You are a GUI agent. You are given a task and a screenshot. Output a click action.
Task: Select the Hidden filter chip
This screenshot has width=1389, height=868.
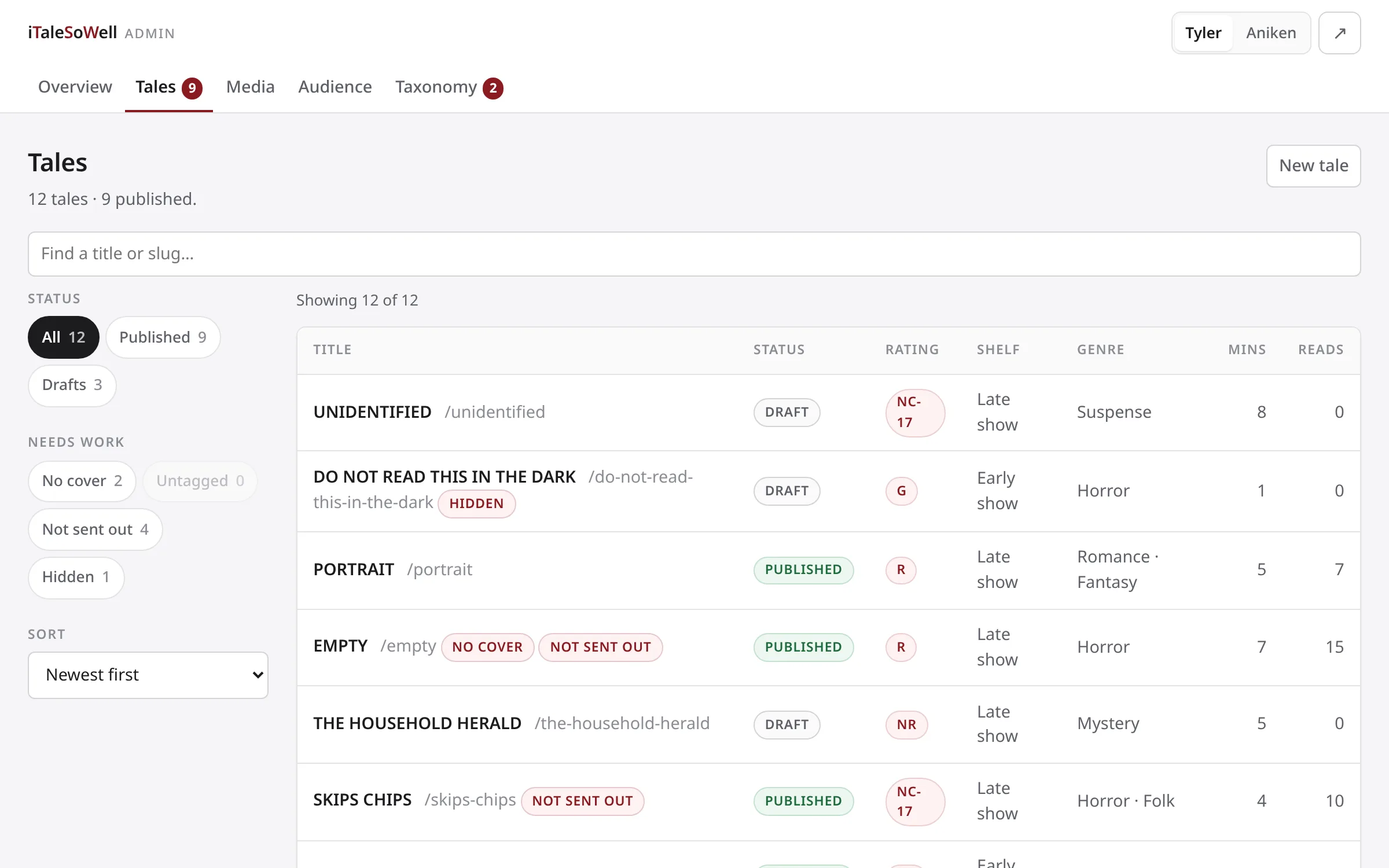point(76,577)
